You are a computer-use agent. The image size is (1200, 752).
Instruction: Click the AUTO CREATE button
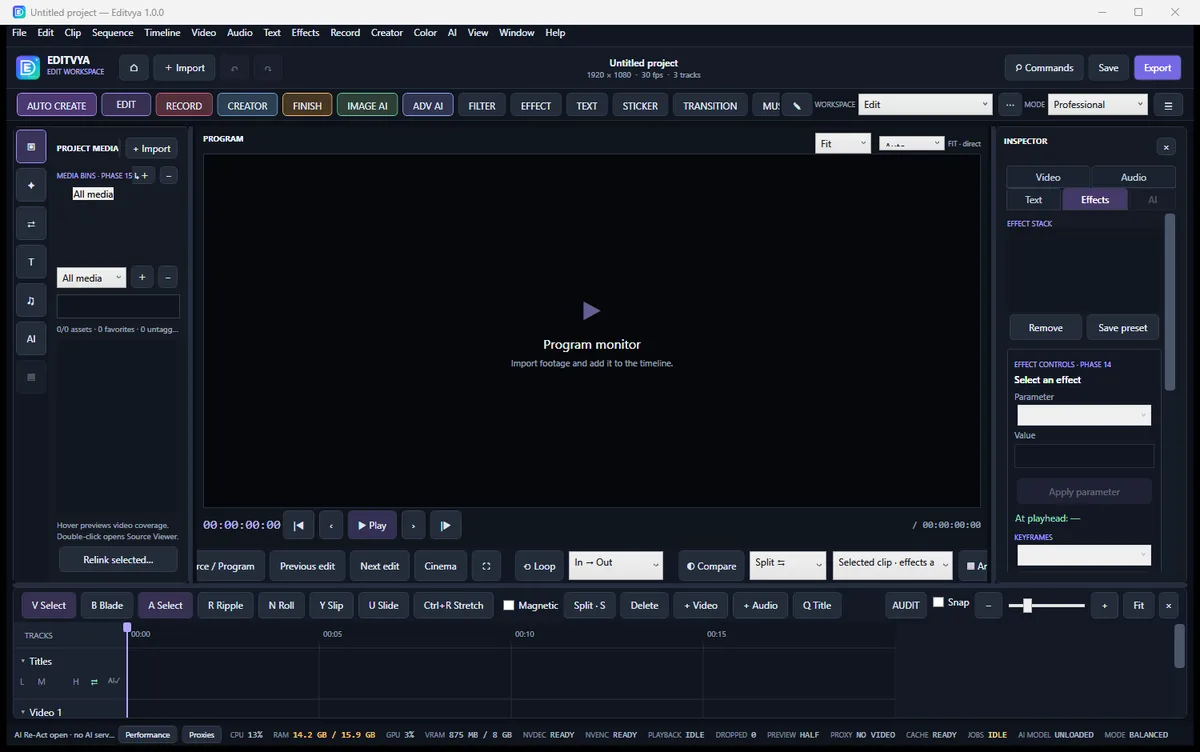[x=57, y=105]
